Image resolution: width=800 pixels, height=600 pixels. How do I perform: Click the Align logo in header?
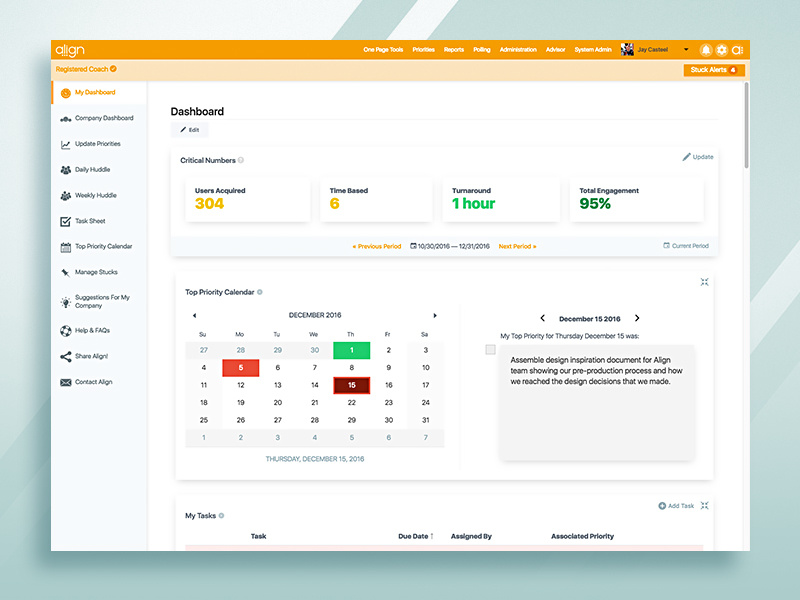70,50
